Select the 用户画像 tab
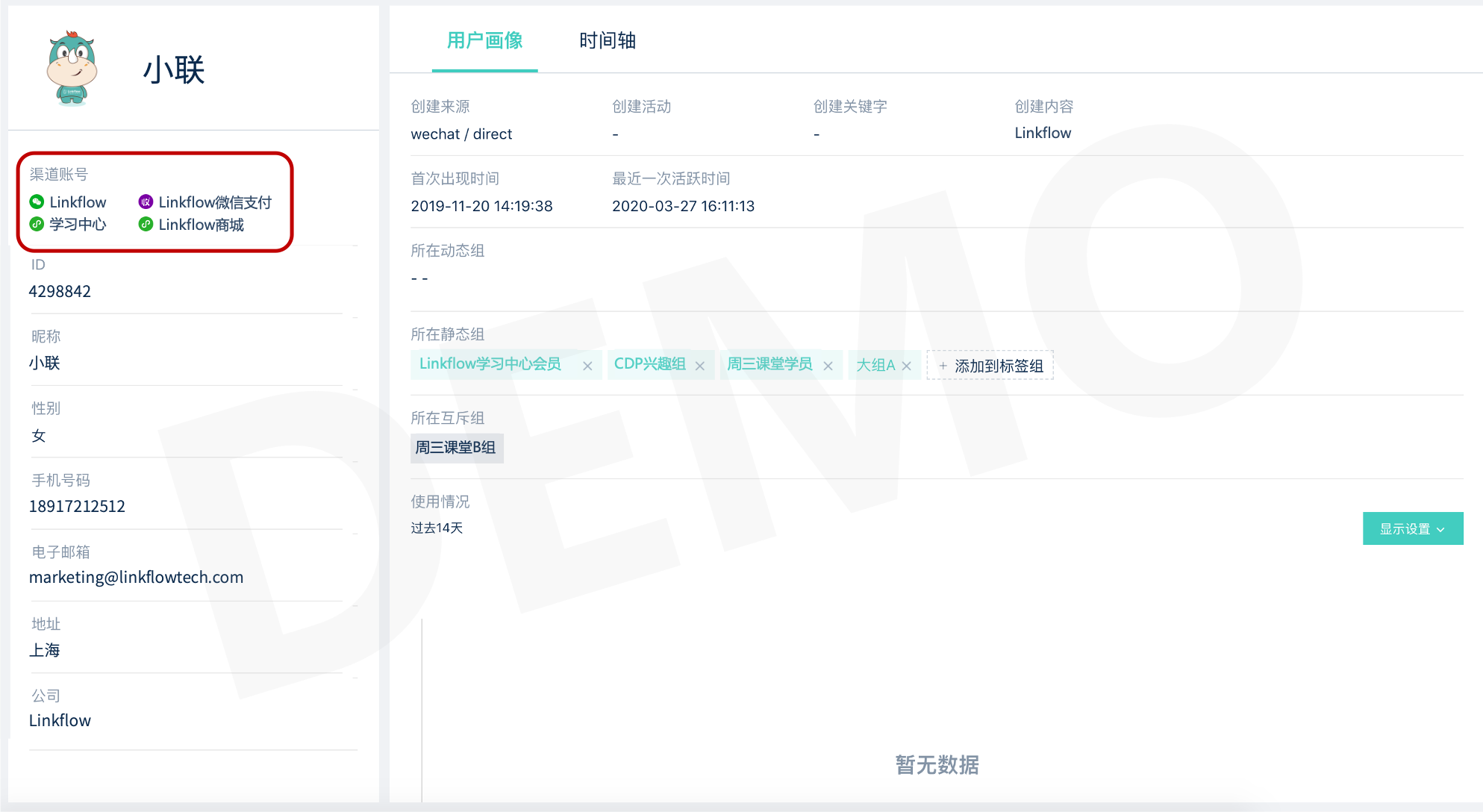Viewport: 1483px width, 812px height. (484, 41)
